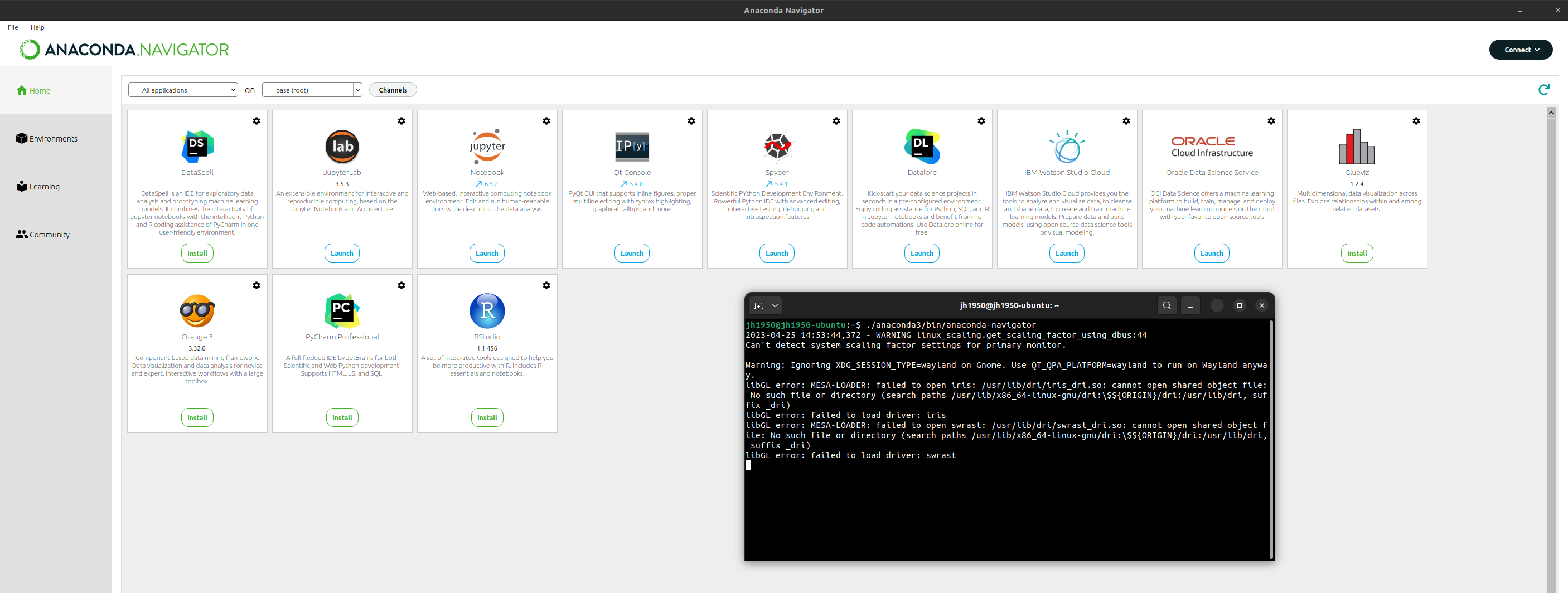Click the terminal search icon

[x=1167, y=305]
